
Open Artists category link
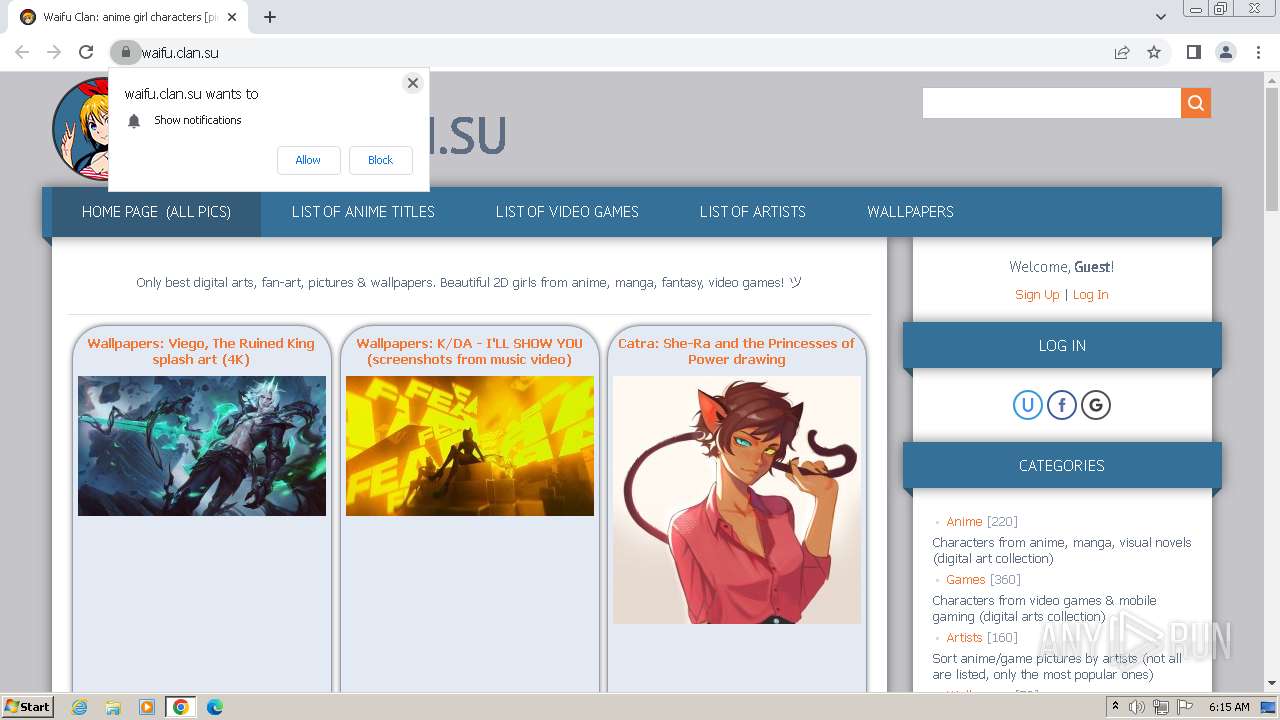(x=964, y=638)
